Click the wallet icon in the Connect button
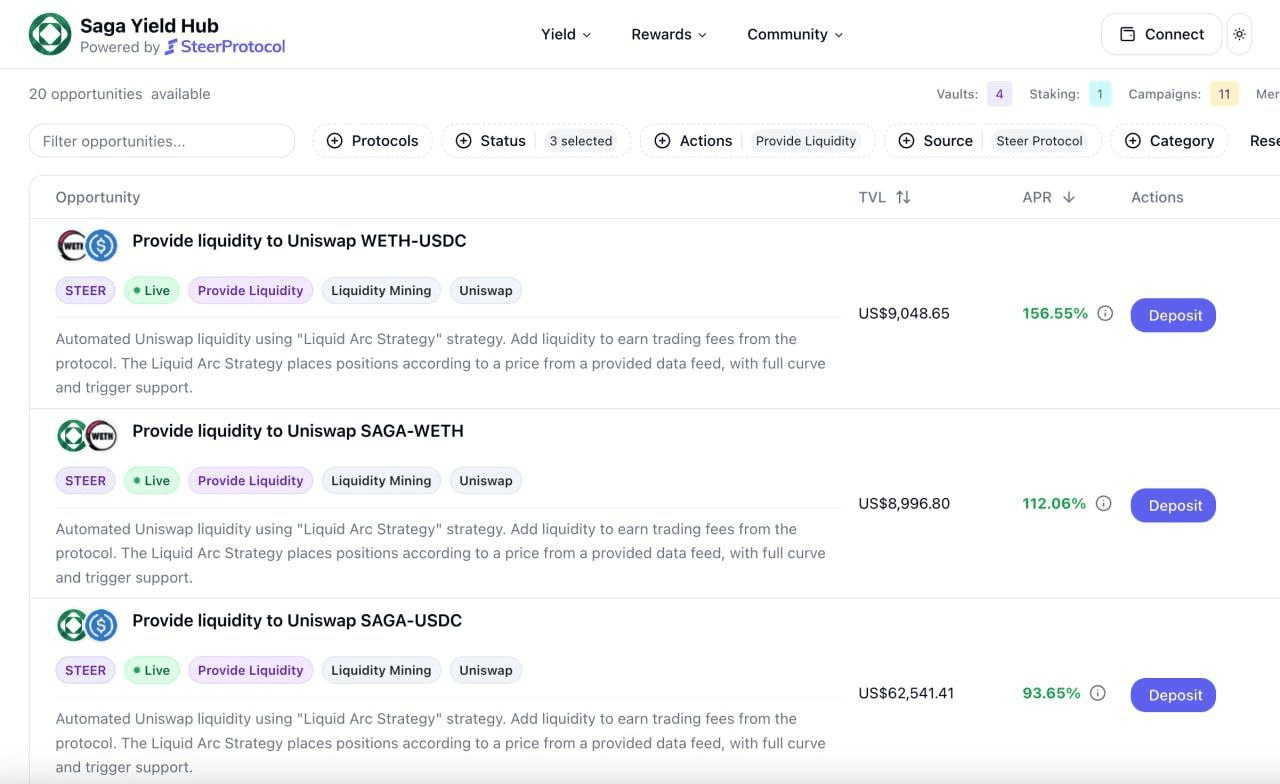1280x784 pixels. coord(1127,34)
